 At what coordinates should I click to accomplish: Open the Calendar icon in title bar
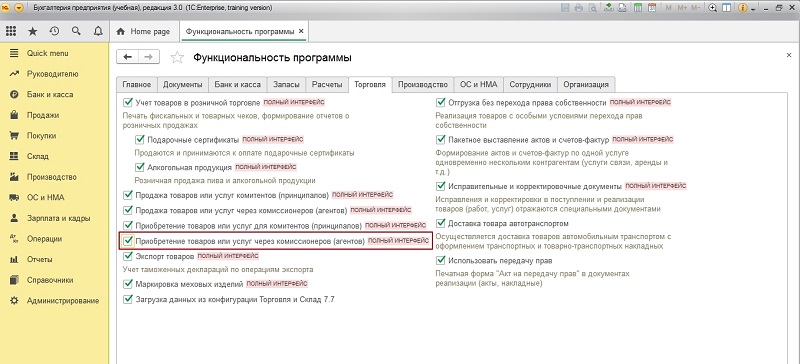click(652, 8)
